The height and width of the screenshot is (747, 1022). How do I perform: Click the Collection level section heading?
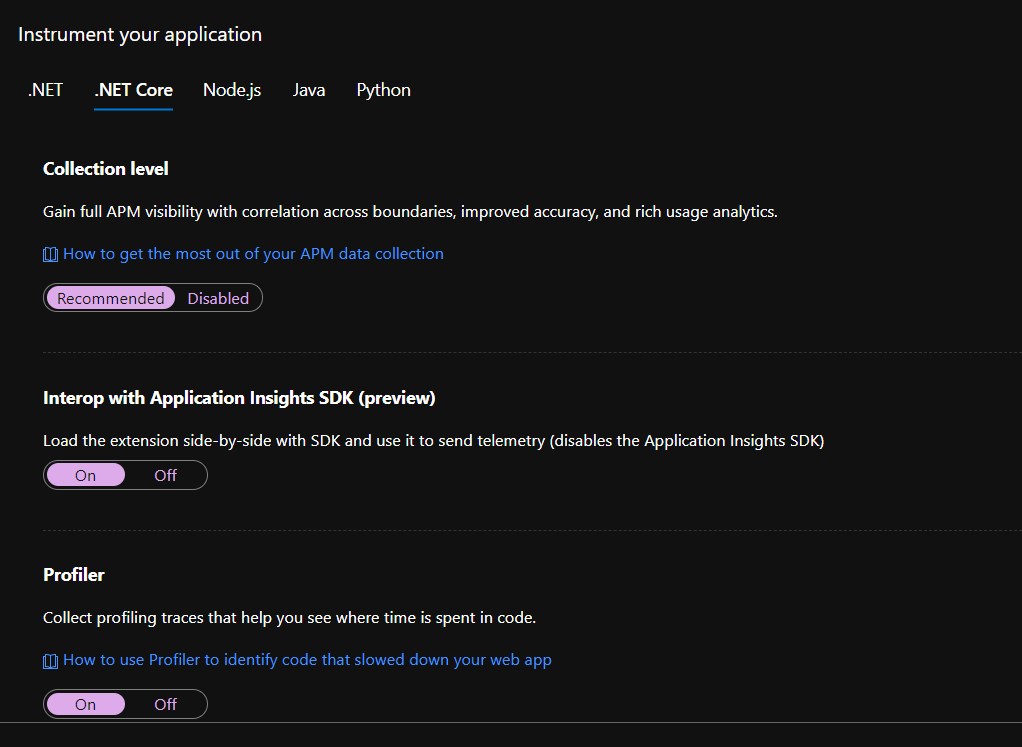[x=105, y=168]
